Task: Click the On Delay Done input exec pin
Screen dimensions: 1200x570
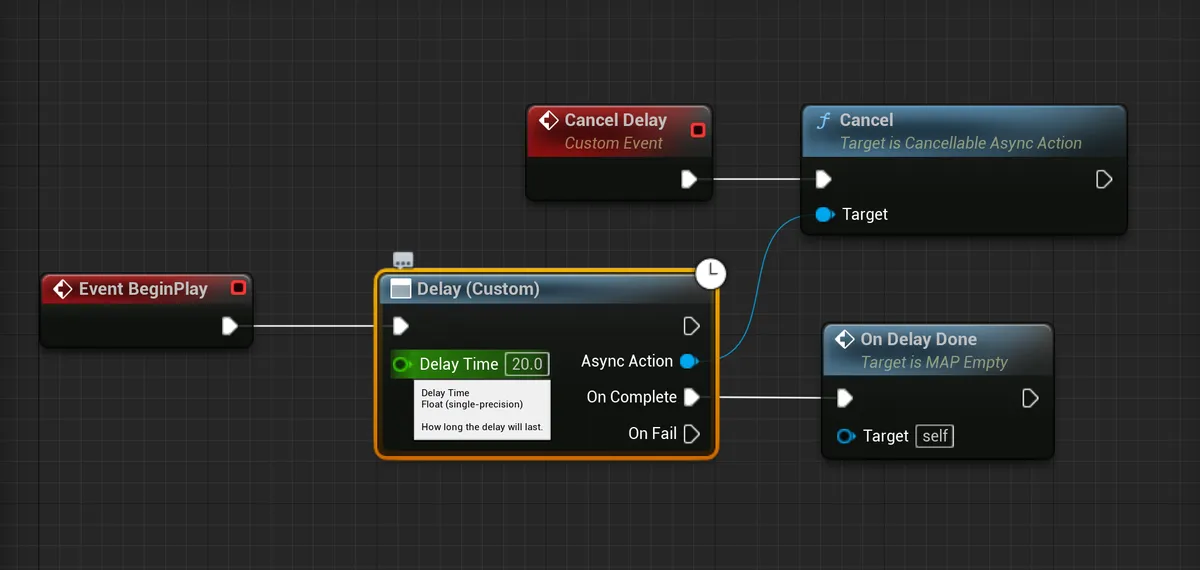Action: (x=844, y=398)
